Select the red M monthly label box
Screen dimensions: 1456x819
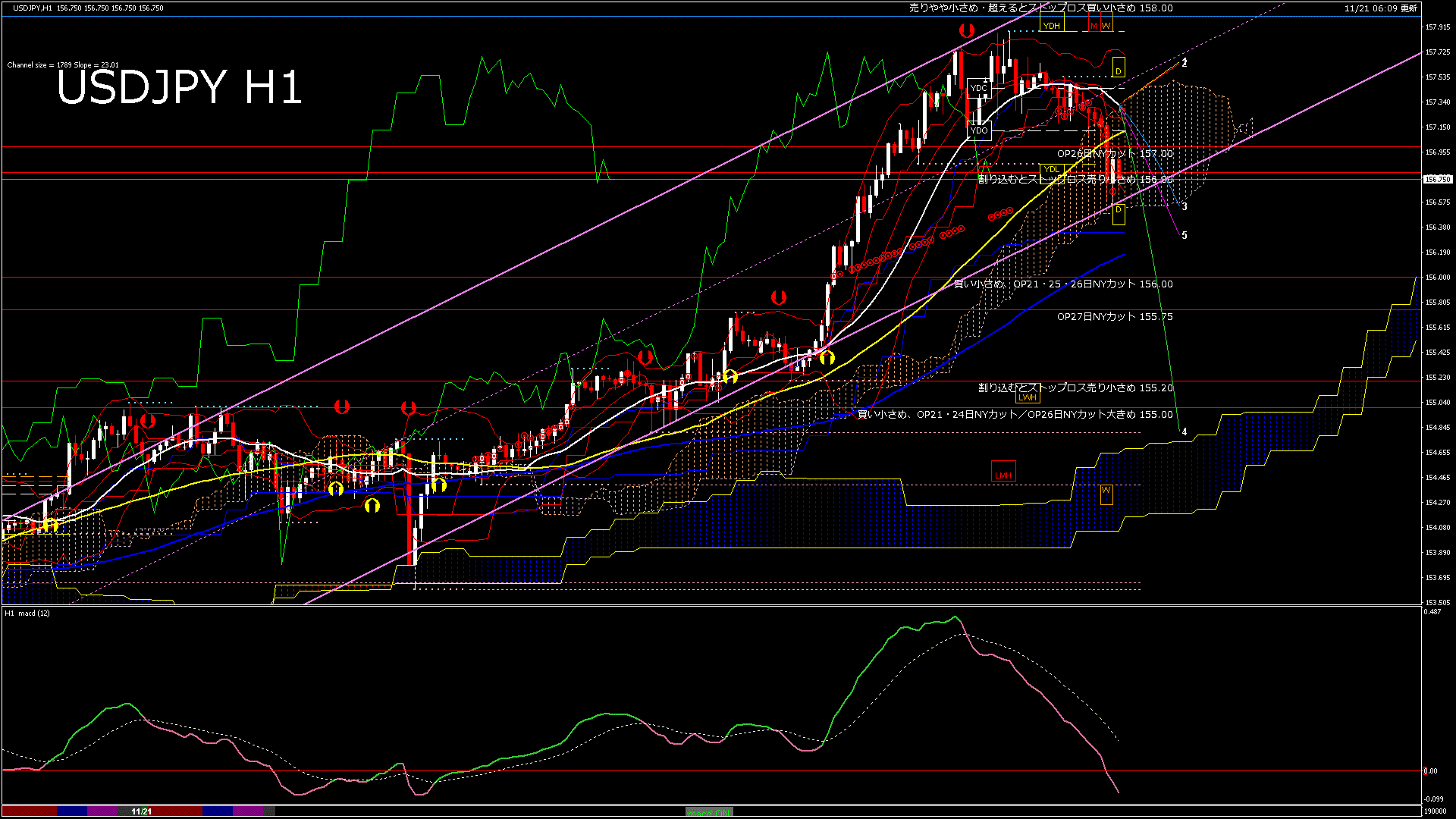click(1094, 26)
